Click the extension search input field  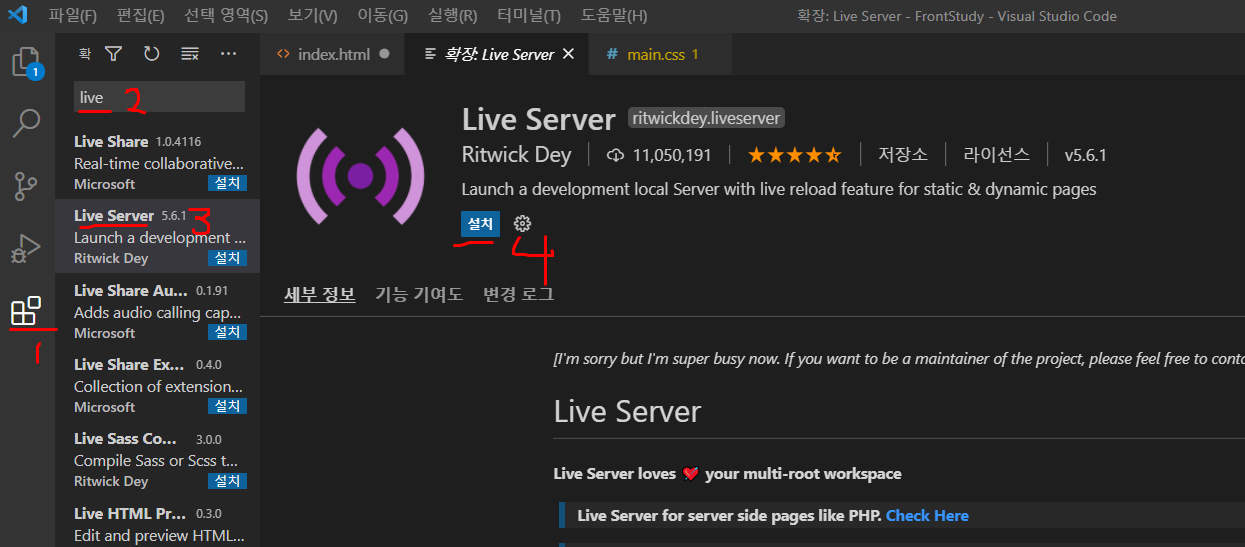[x=160, y=97]
